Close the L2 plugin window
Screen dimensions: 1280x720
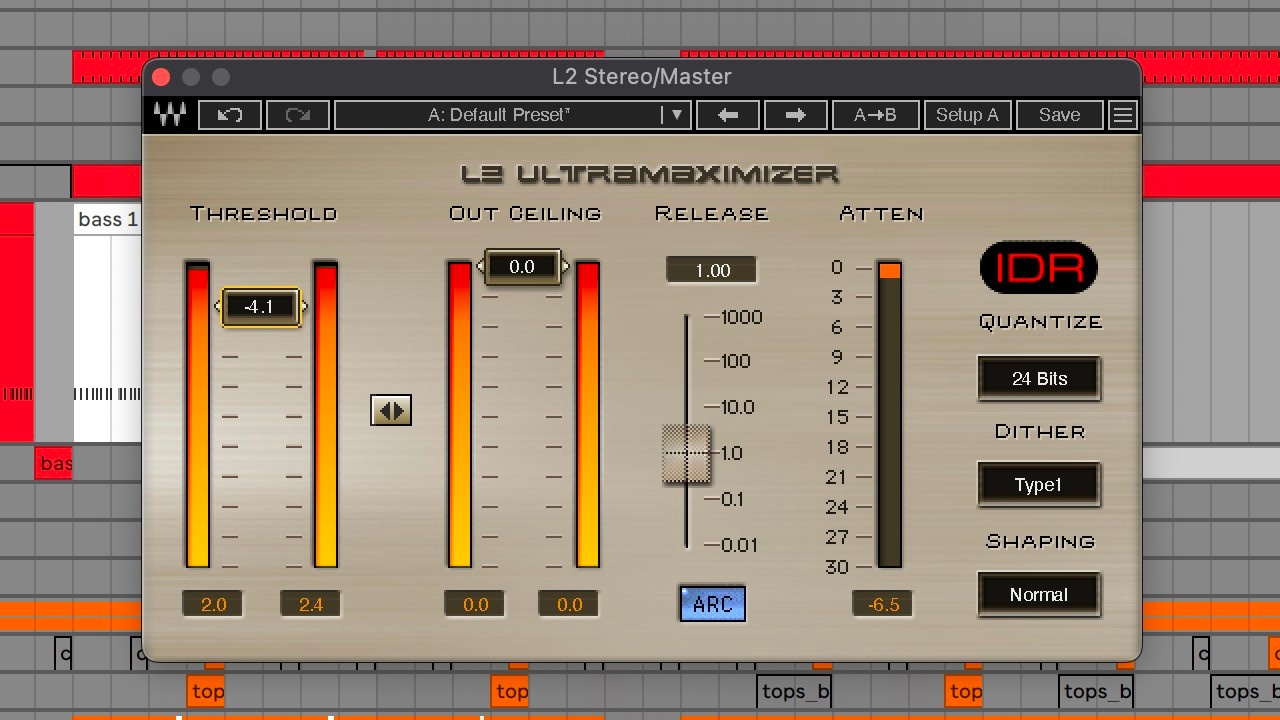click(161, 77)
